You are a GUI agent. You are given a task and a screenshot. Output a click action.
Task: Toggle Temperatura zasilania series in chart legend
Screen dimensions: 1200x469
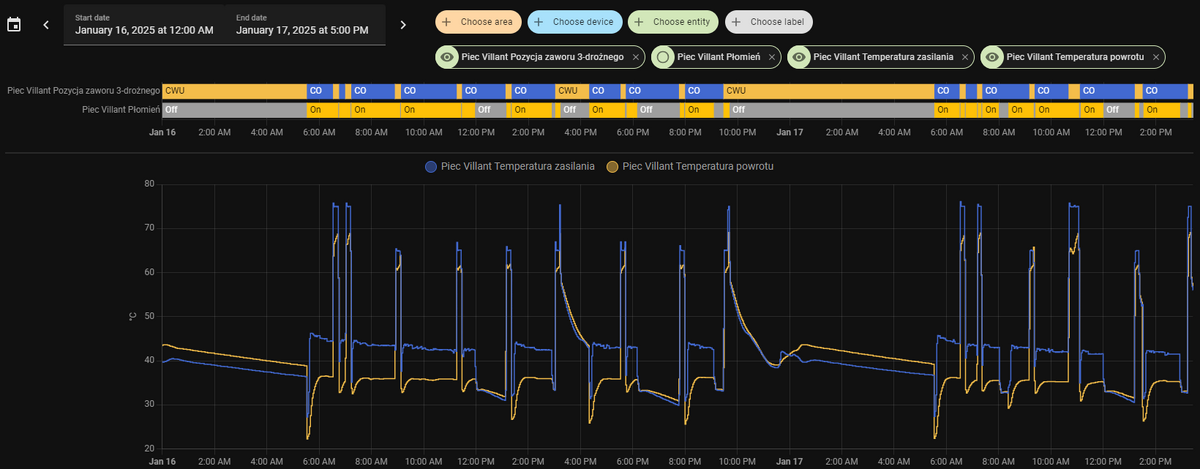coord(510,166)
